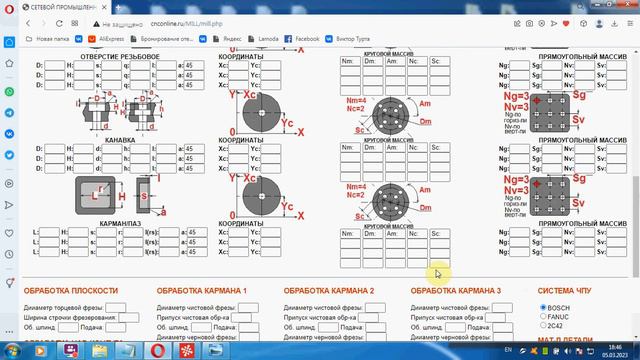Click the 'ОТВЕРСТИЕ РЕЗЬБОВОЕ' heading
The image size is (640, 360).
[120, 57]
